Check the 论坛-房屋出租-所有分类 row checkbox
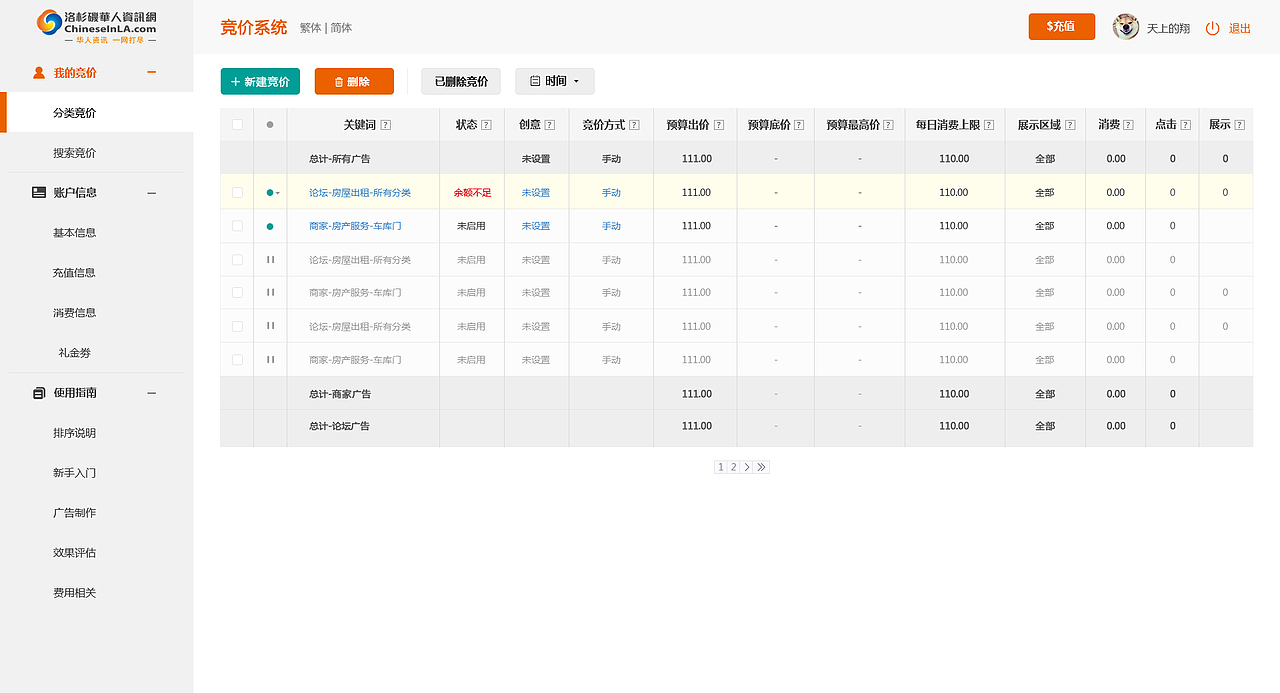Viewport: 1280px width, 693px height. coord(236,192)
